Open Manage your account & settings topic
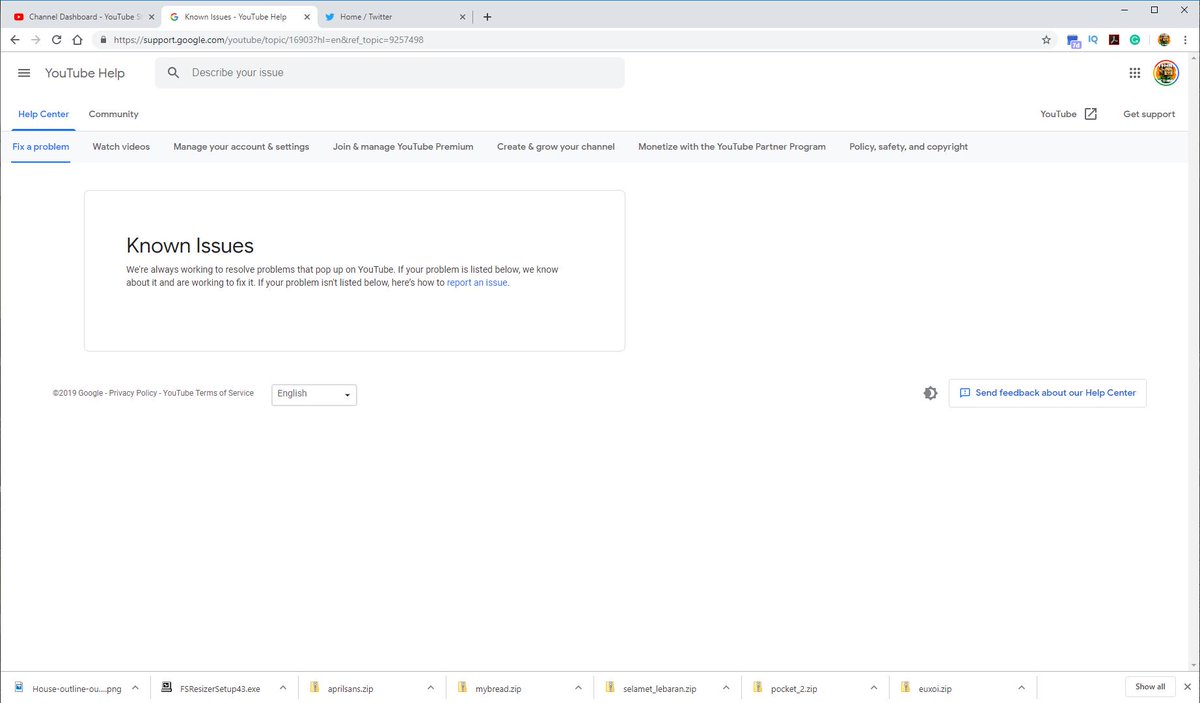The image size is (1200, 703). click(x=241, y=147)
